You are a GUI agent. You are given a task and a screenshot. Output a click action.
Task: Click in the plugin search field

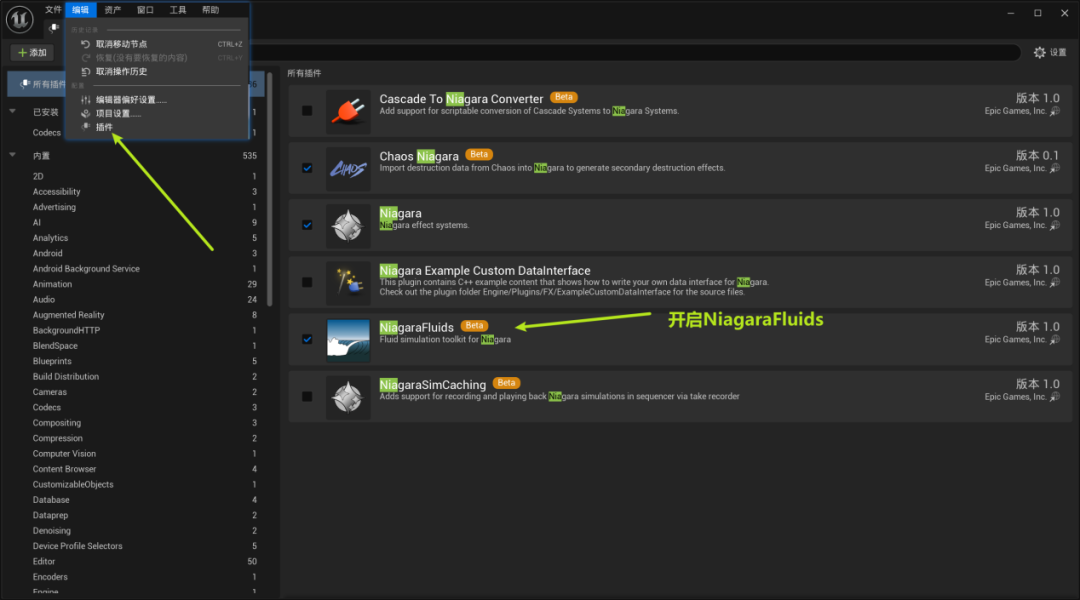coord(634,52)
